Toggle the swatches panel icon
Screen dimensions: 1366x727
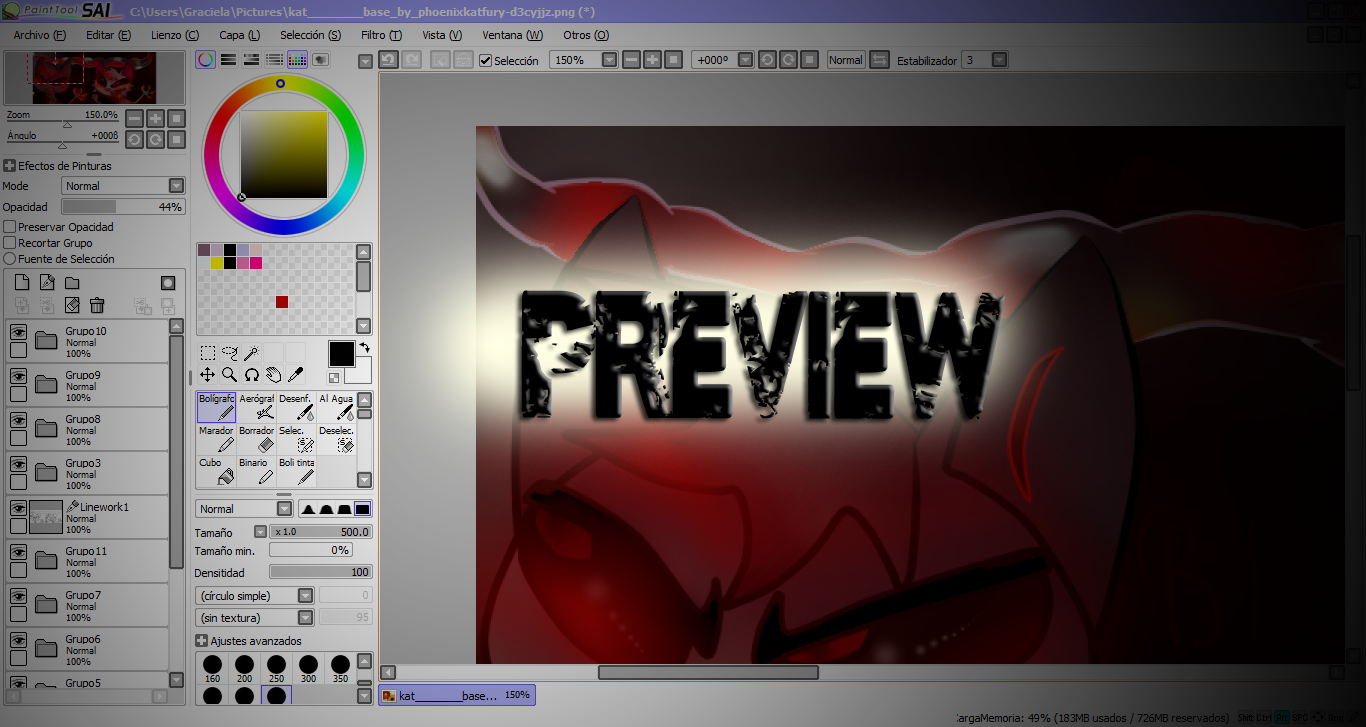point(297,60)
